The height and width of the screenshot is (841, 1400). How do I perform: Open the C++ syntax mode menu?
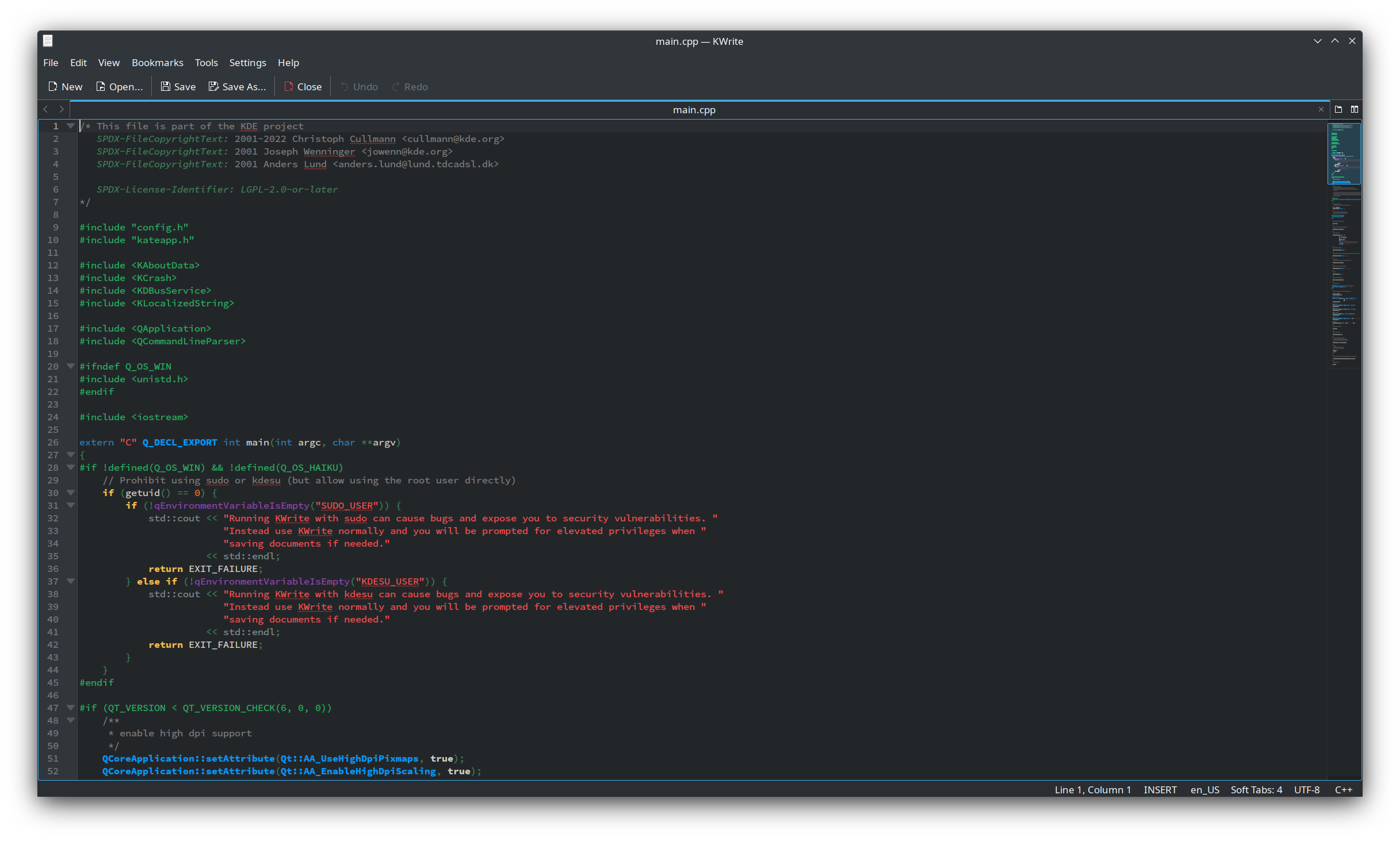click(1343, 790)
